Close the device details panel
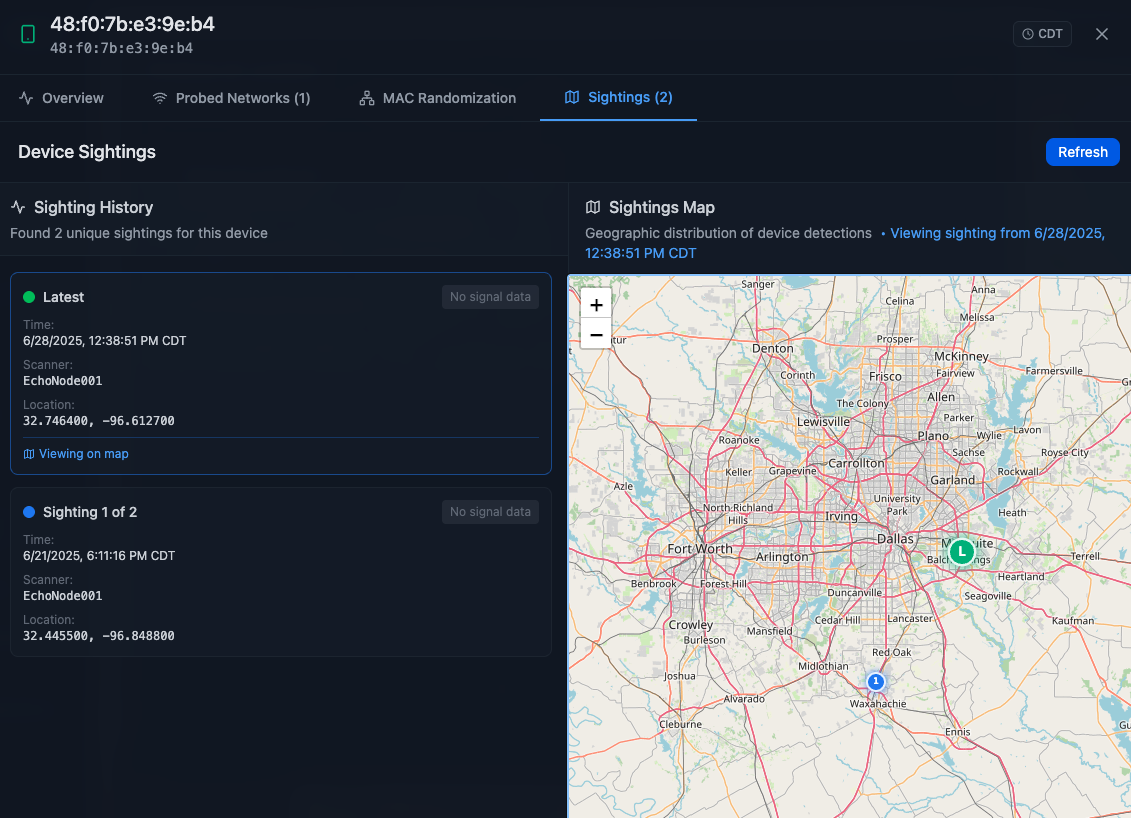1131x818 pixels. [x=1102, y=34]
